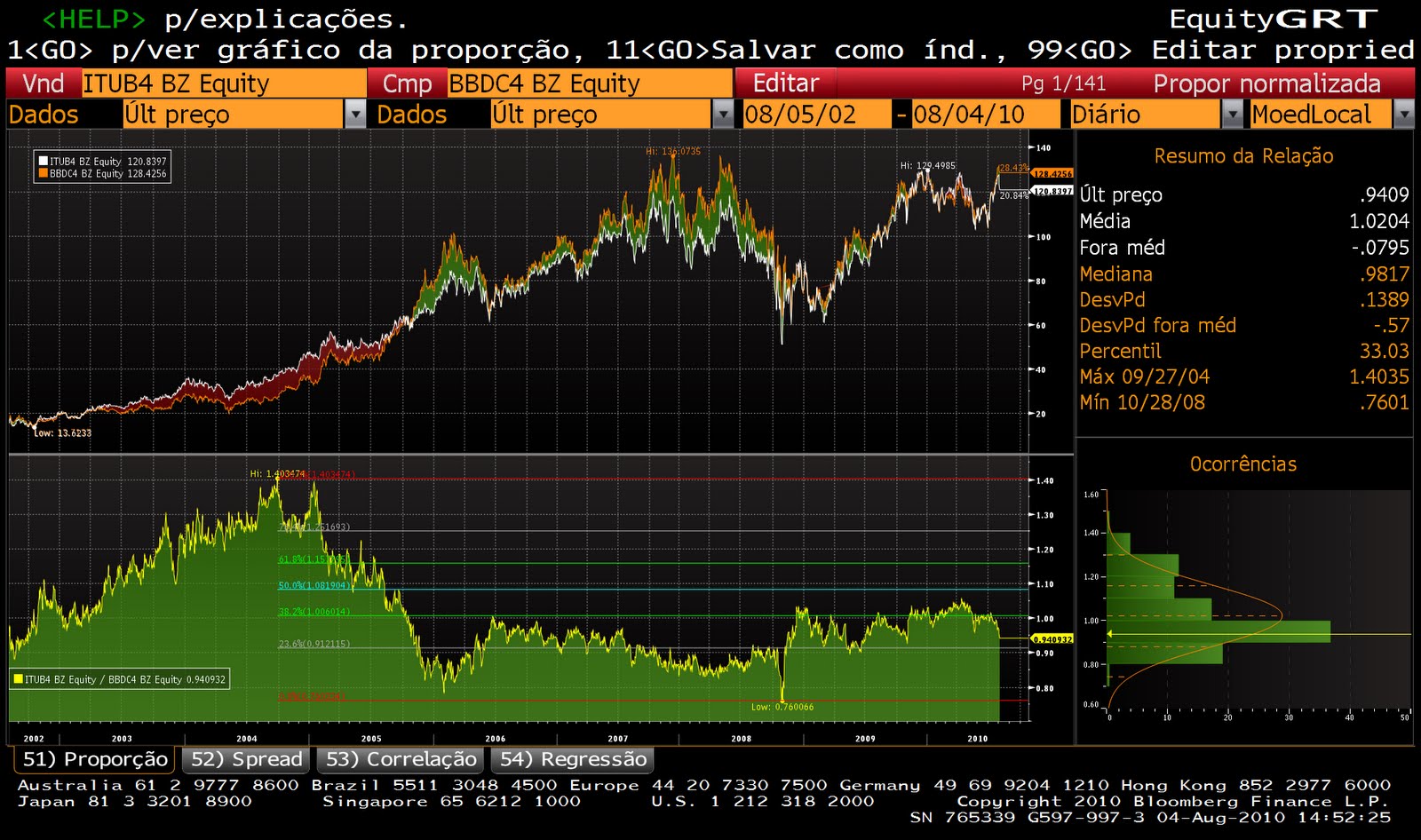The image size is (1421, 840).
Task: Click the 23.6% Fibonacci level label
Action: tap(314, 644)
